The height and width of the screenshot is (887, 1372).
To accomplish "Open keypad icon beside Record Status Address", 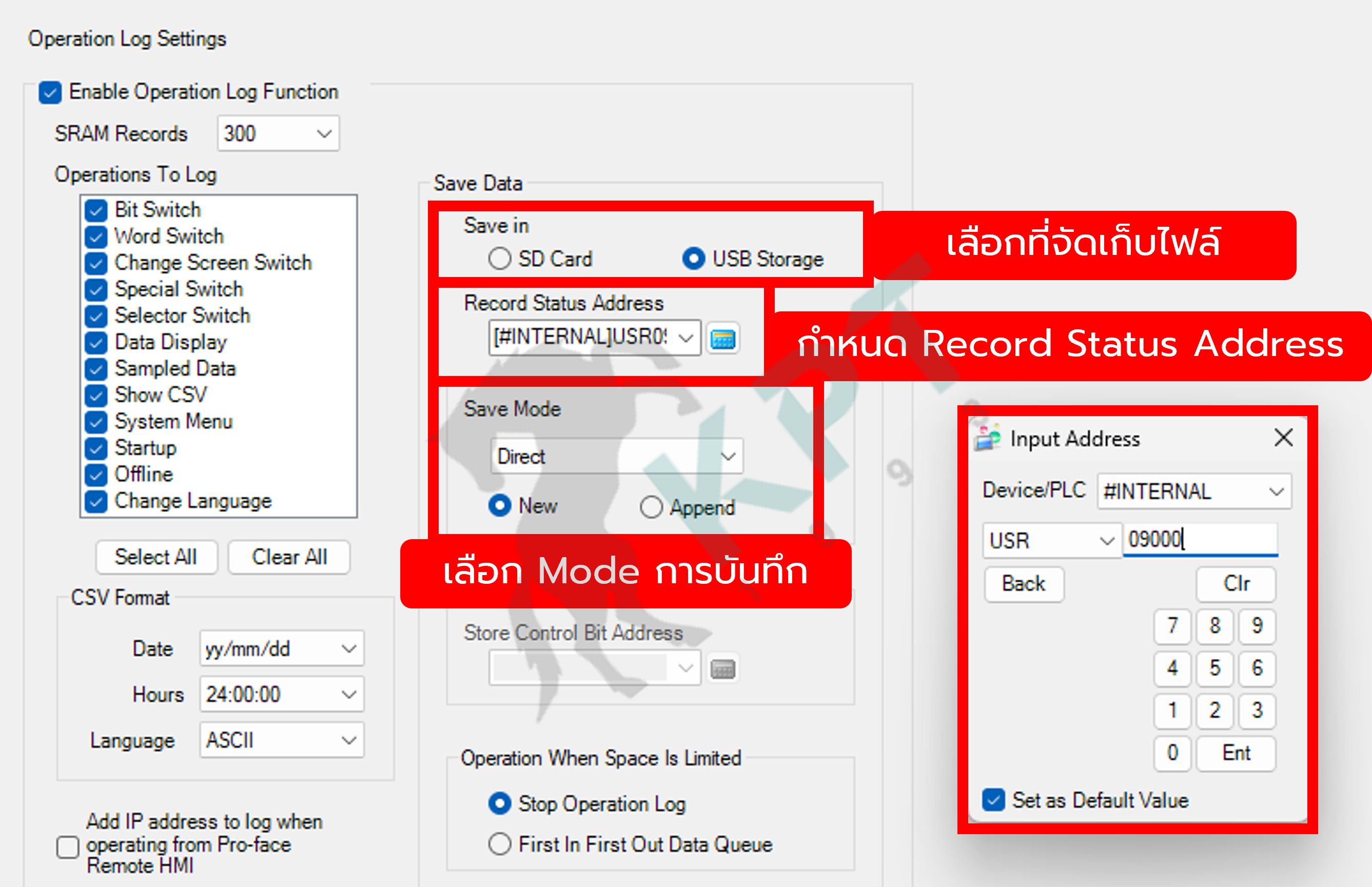I will coord(723,338).
